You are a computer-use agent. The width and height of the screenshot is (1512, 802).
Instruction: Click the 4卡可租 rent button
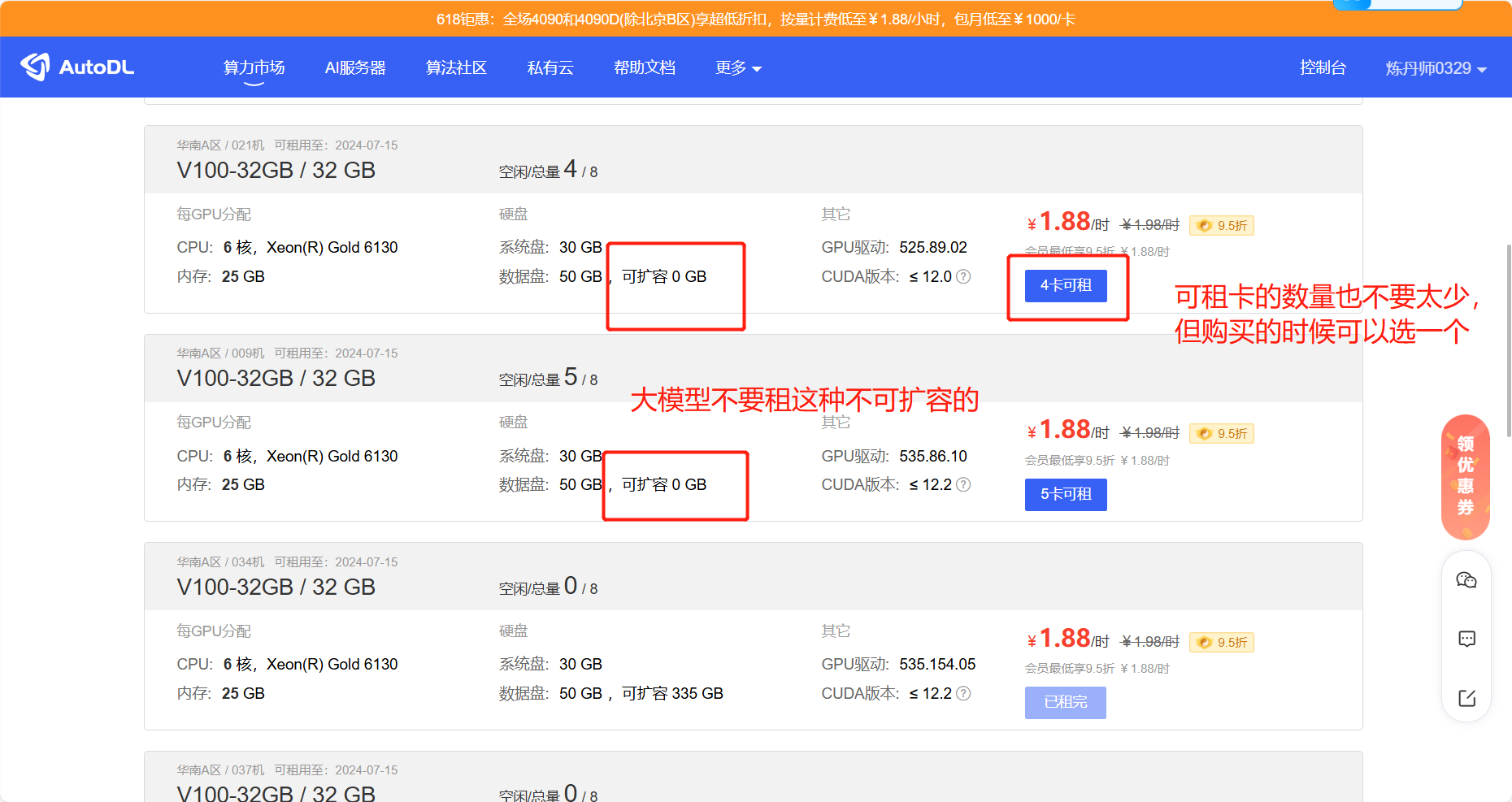(x=1066, y=286)
